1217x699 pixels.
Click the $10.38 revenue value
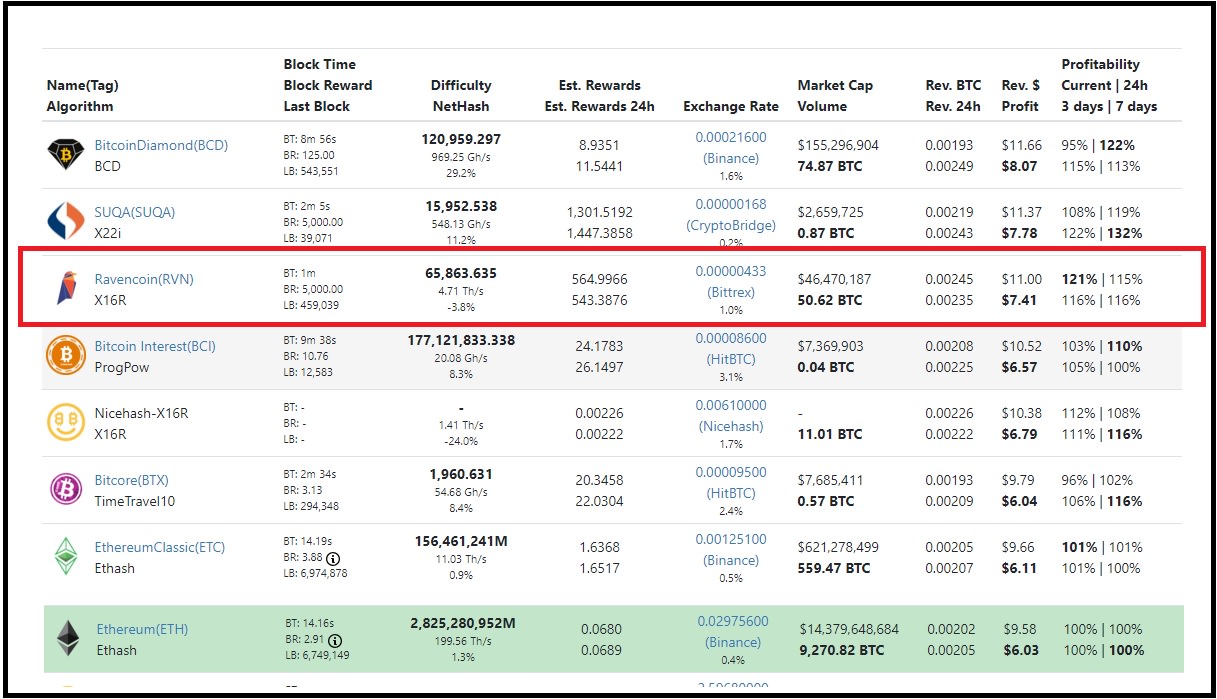[x=1022, y=413]
